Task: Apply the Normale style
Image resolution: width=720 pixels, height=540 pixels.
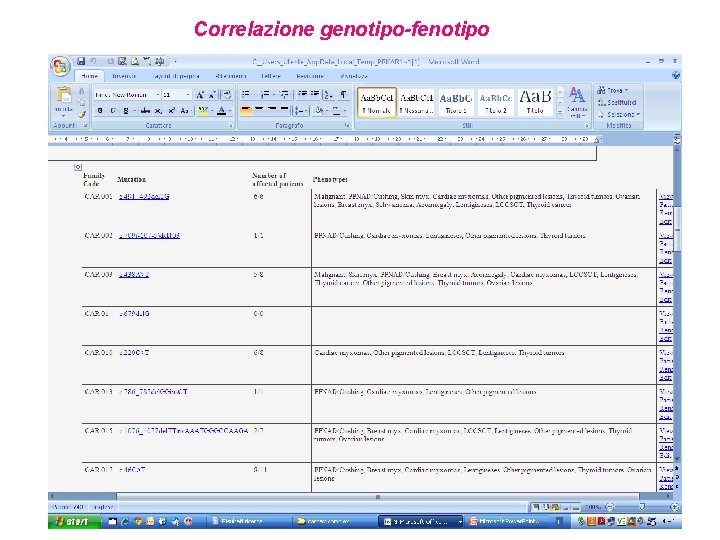Action: pos(377,102)
